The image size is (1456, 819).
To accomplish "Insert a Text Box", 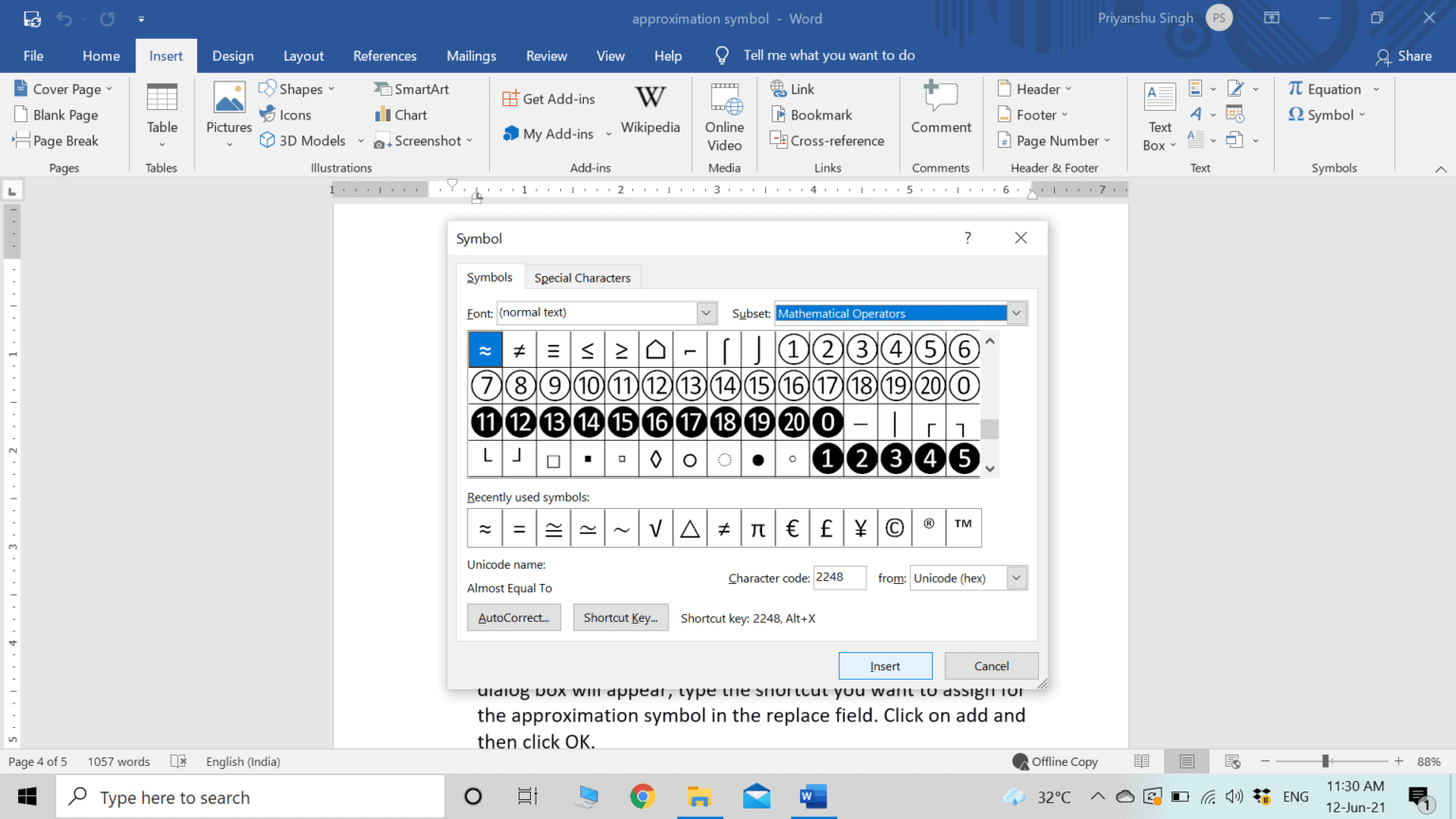I will [x=1158, y=114].
